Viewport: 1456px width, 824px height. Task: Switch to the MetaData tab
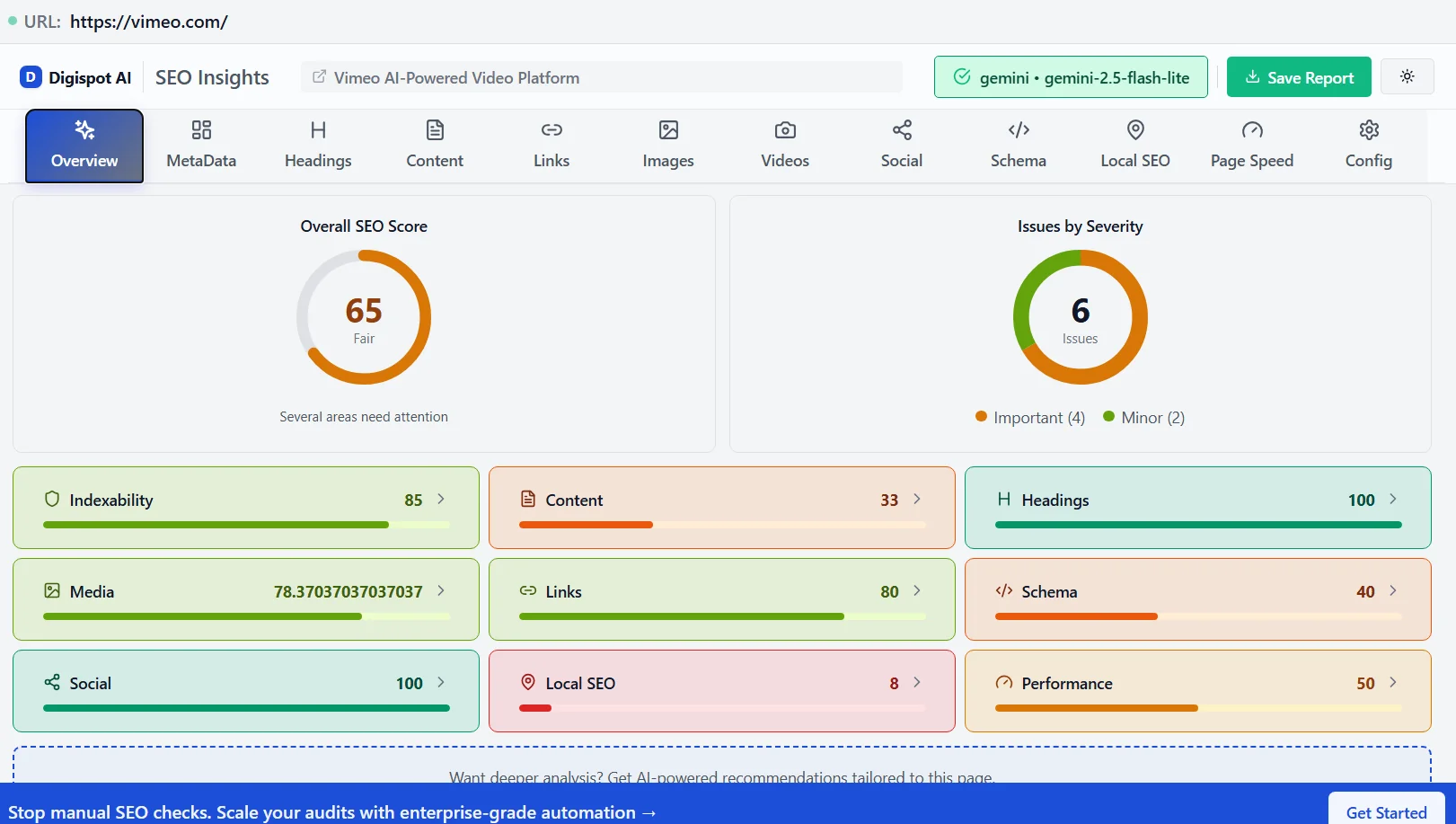(x=200, y=144)
